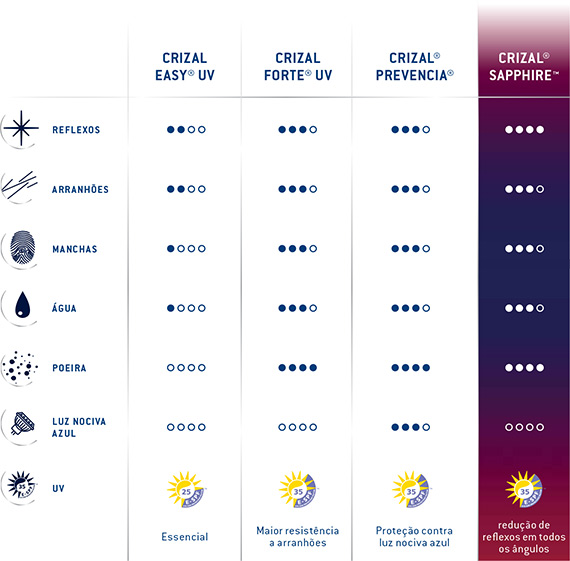Select the Crizal Easy UV column header
The image size is (570, 561).
tap(185, 67)
